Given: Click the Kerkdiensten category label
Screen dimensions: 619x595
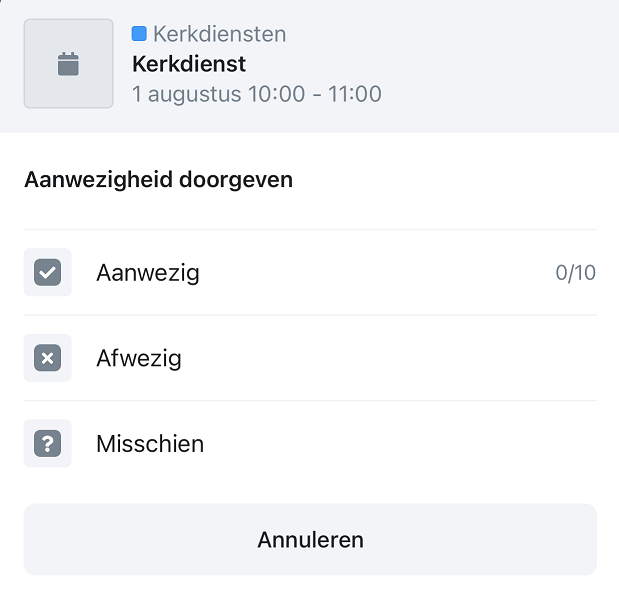Looking at the screenshot, I should click(x=219, y=34).
